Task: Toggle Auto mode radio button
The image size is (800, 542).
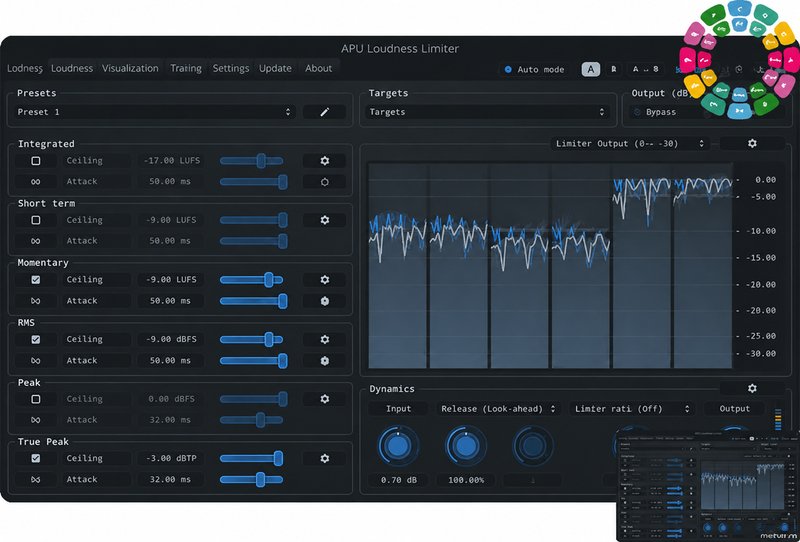Action: [508, 69]
